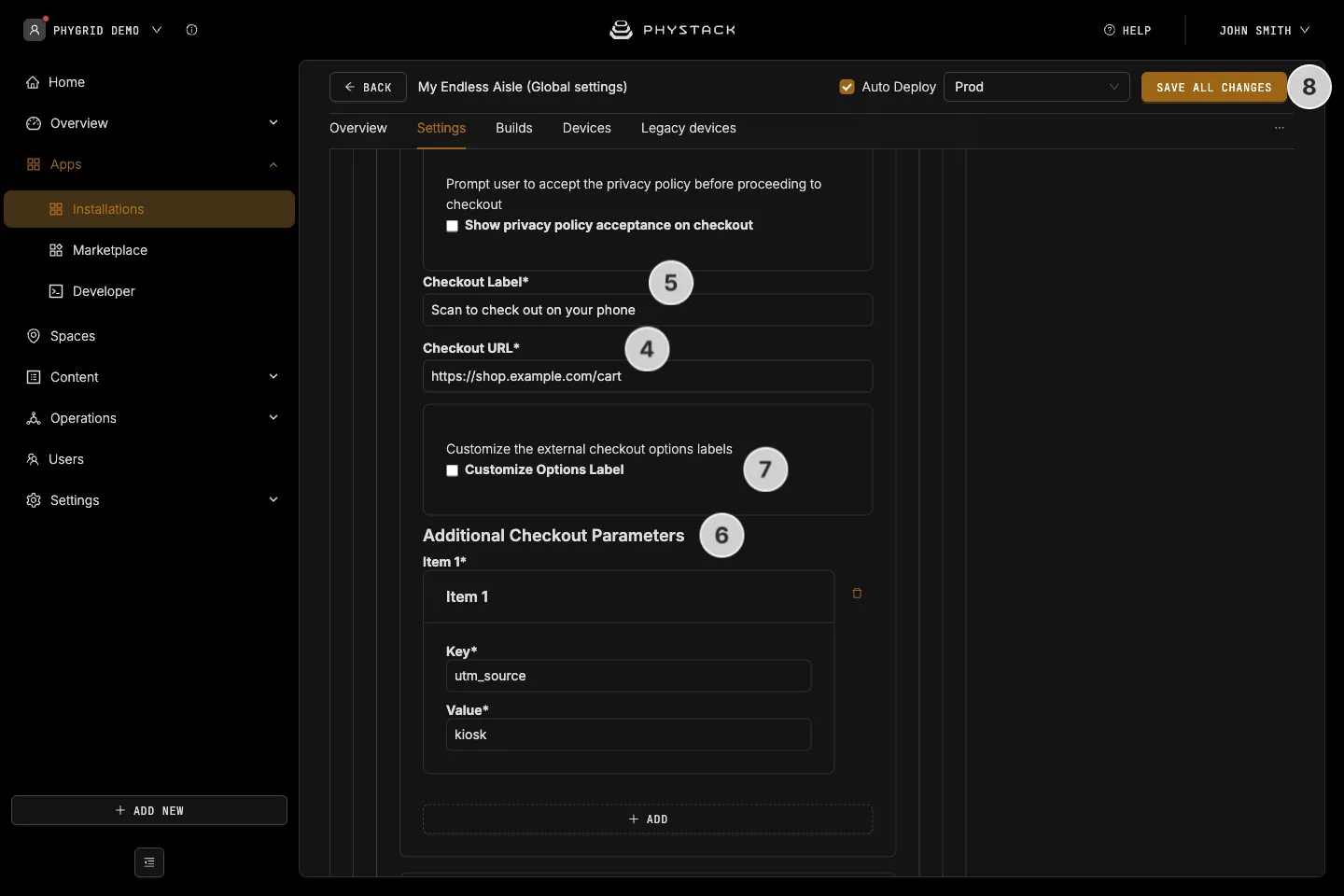Expand the Operations sidebar section
This screenshot has height=896, width=1344.
point(273,418)
